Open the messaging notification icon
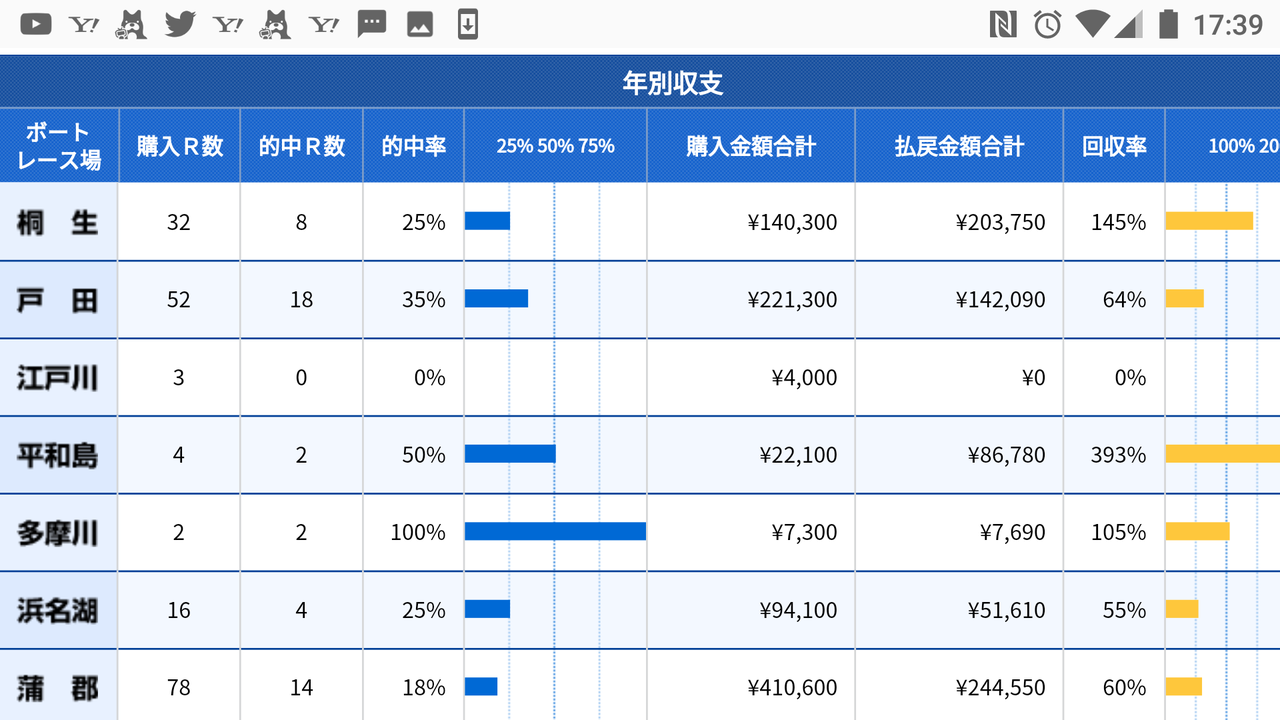 click(371, 23)
